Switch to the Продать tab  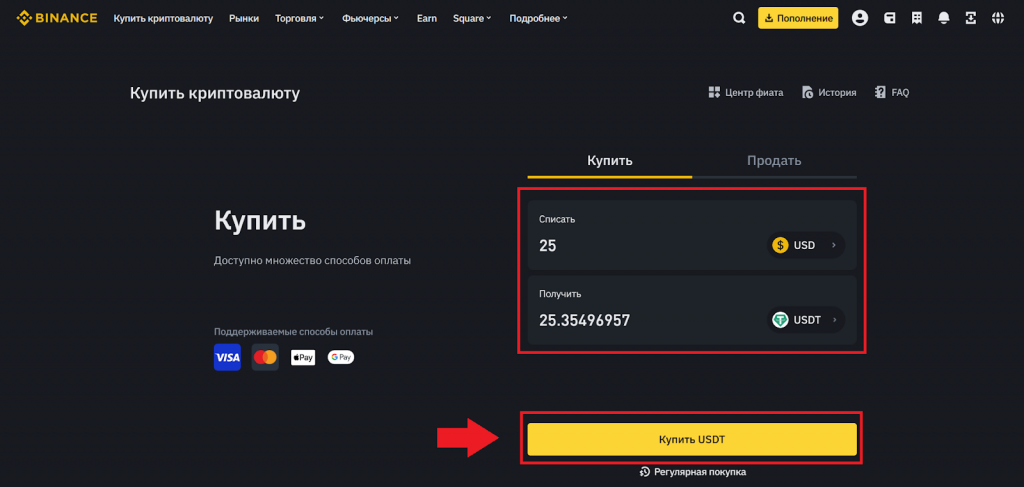[775, 161]
